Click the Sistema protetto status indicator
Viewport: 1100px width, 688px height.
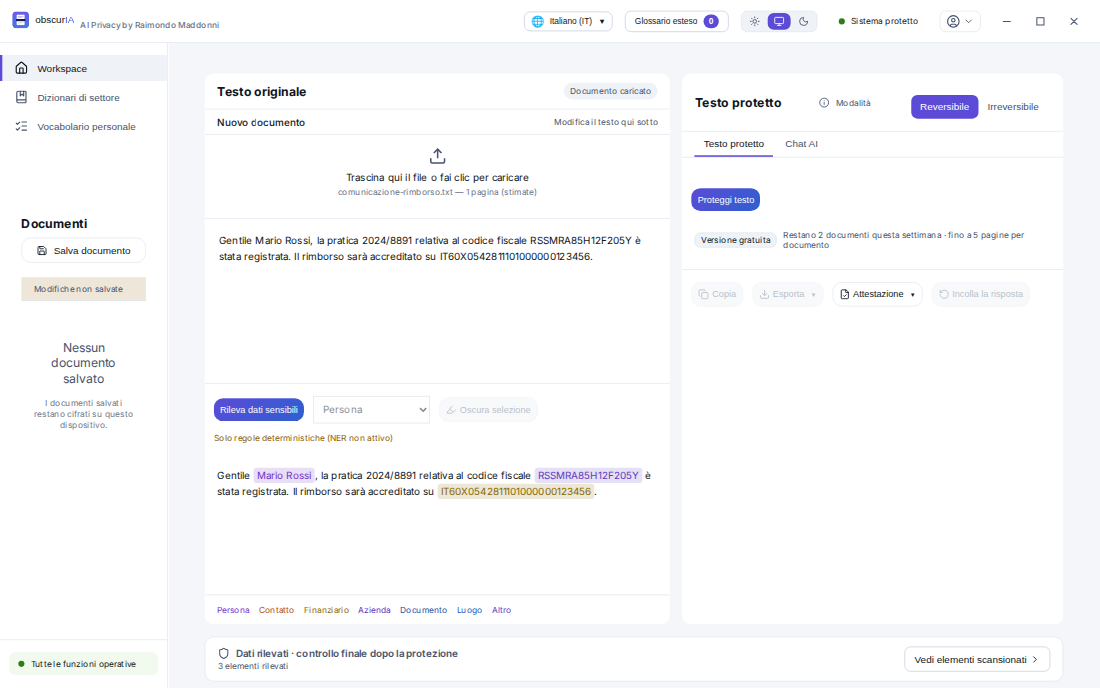click(x=878, y=21)
